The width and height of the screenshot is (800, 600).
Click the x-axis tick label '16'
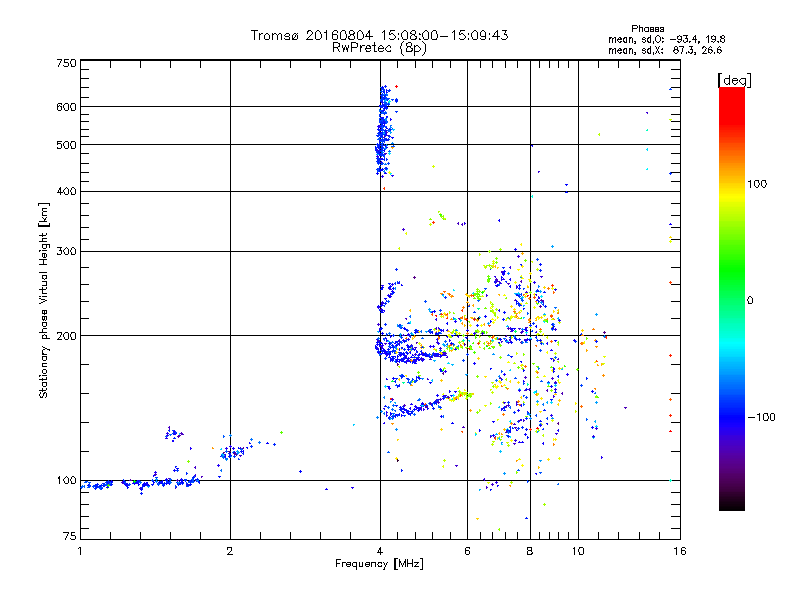pyautogui.click(x=680, y=551)
